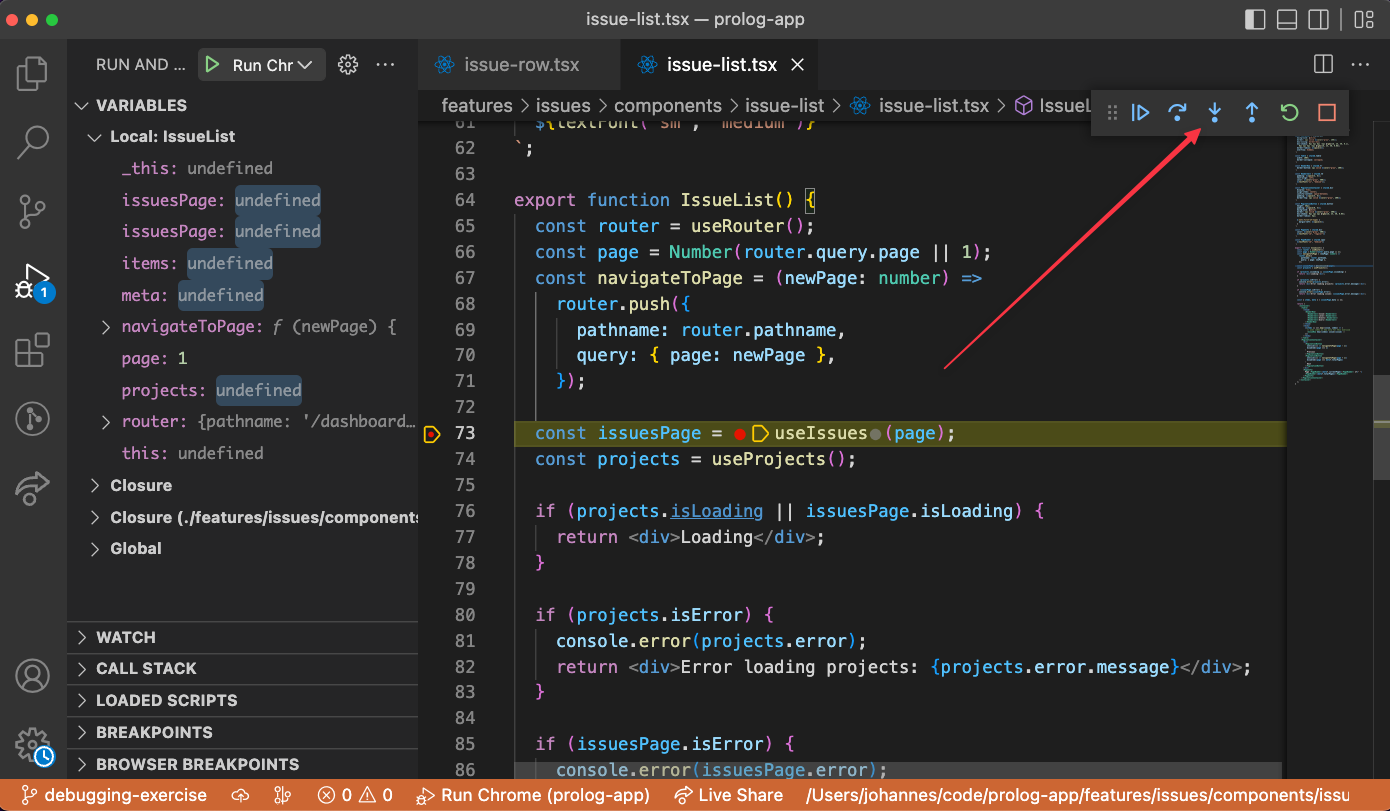The width and height of the screenshot is (1390, 811).
Task: Close the issue-list.tsx tab
Action: tap(797, 65)
